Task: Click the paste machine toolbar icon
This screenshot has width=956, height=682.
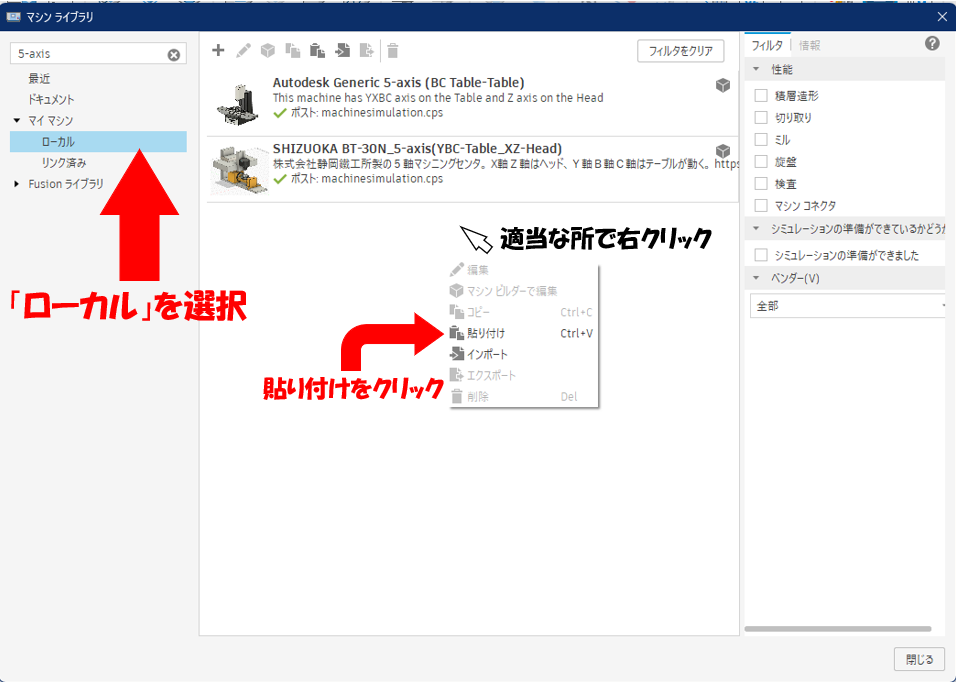Action: click(x=317, y=50)
